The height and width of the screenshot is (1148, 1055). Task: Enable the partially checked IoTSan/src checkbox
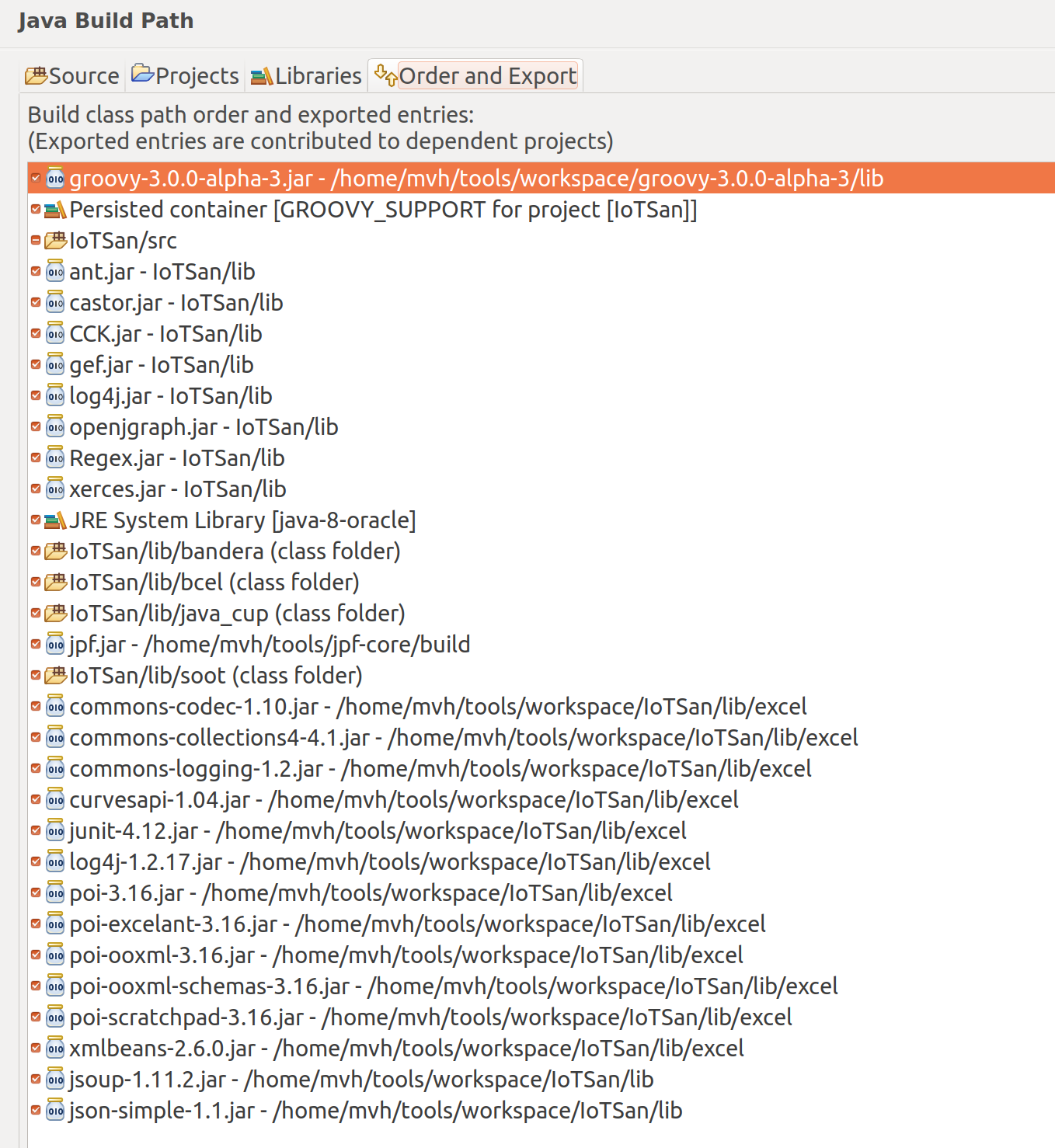pyautogui.click(x=35, y=240)
